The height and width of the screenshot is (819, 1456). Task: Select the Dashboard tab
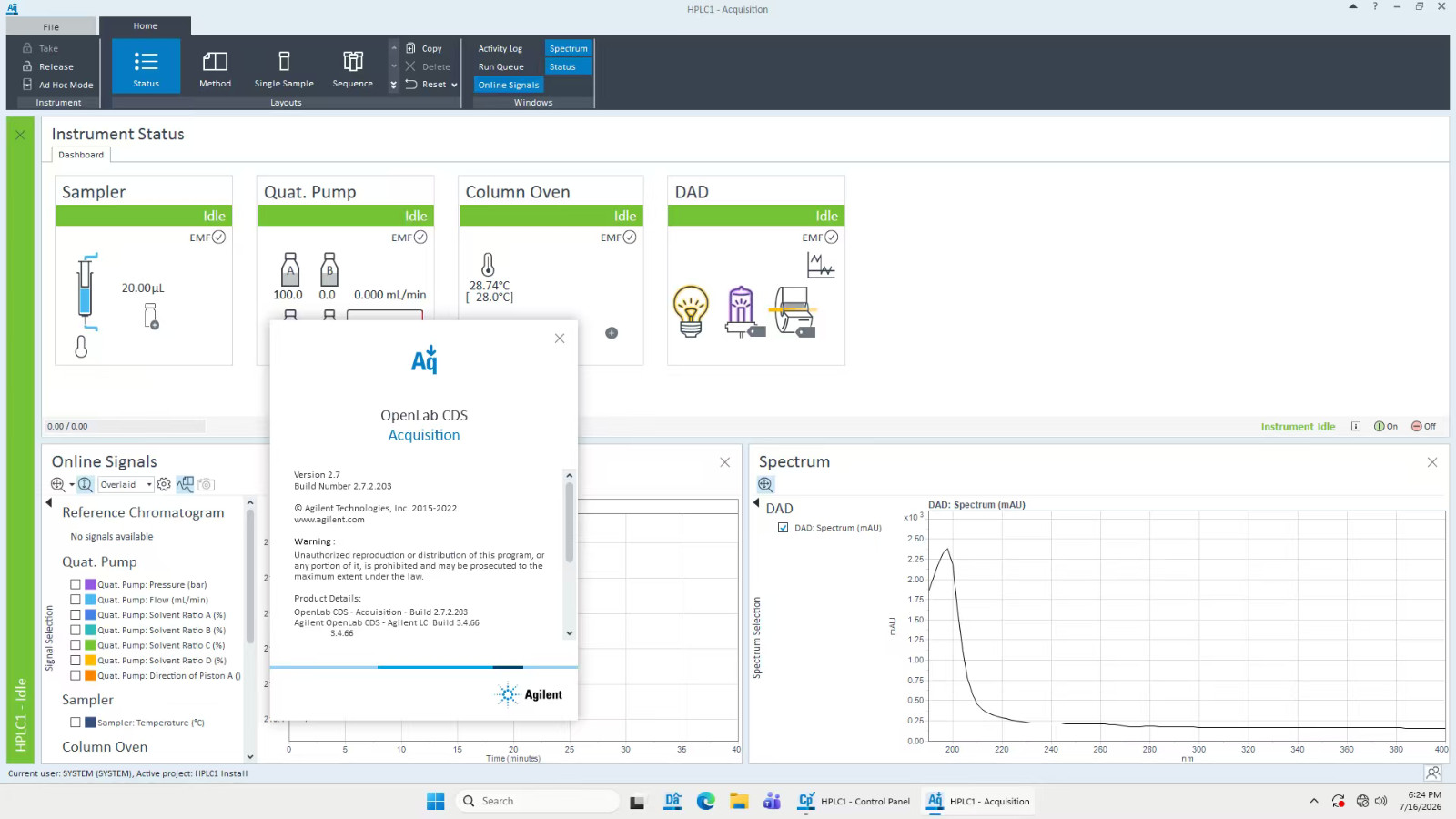(x=81, y=155)
